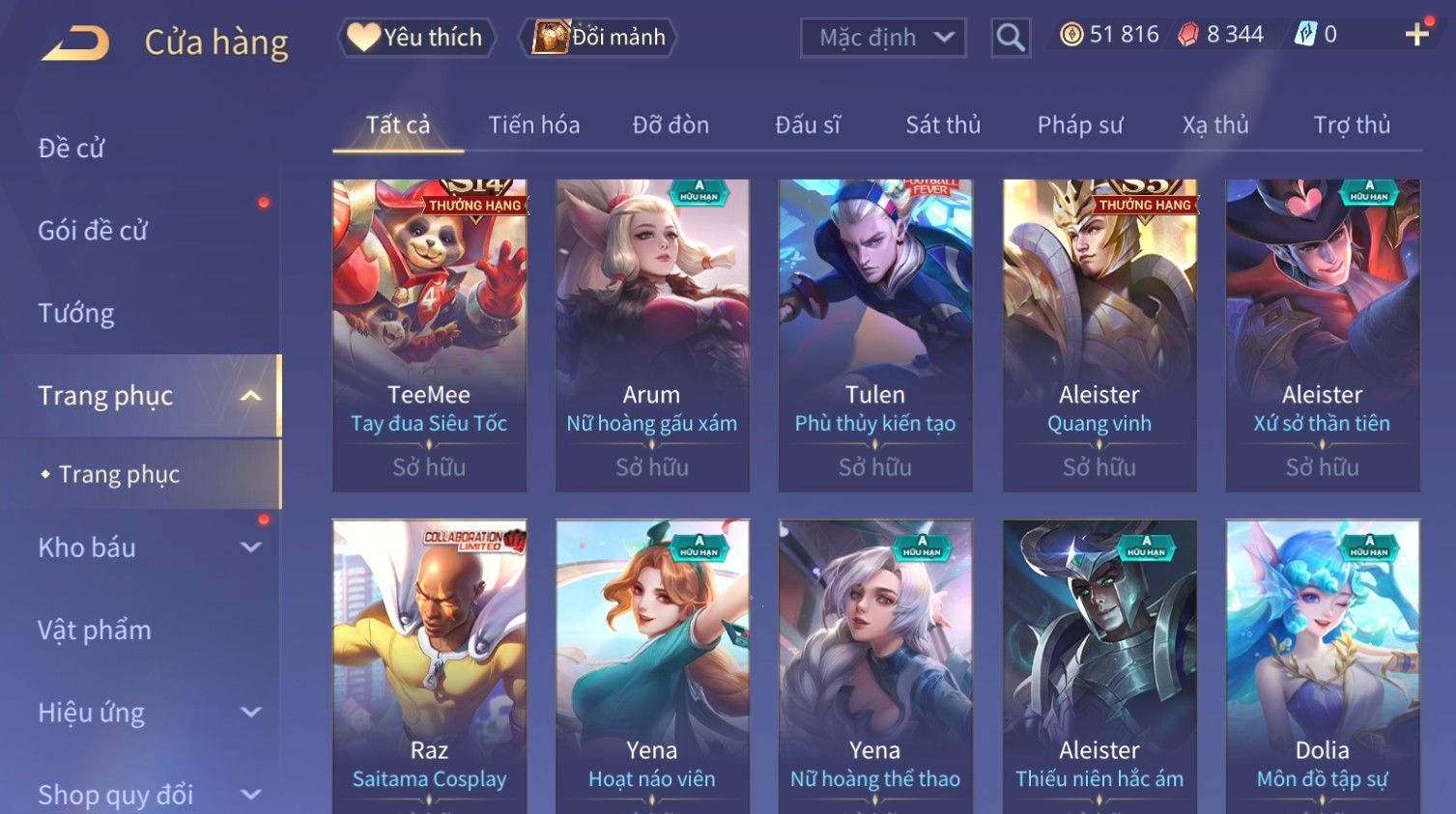Open the search magnifier icon
The image size is (1456, 814).
coord(1011,38)
